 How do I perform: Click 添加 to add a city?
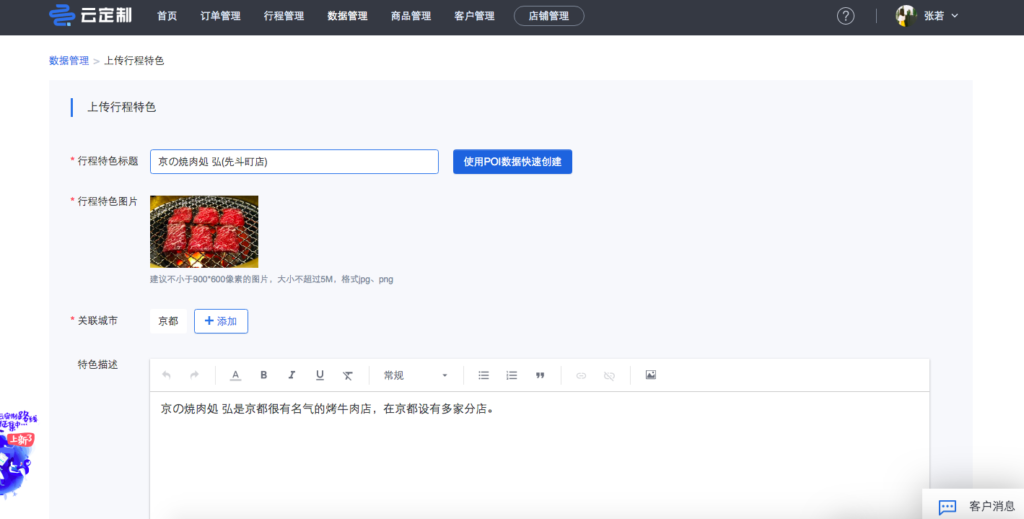click(x=221, y=321)
